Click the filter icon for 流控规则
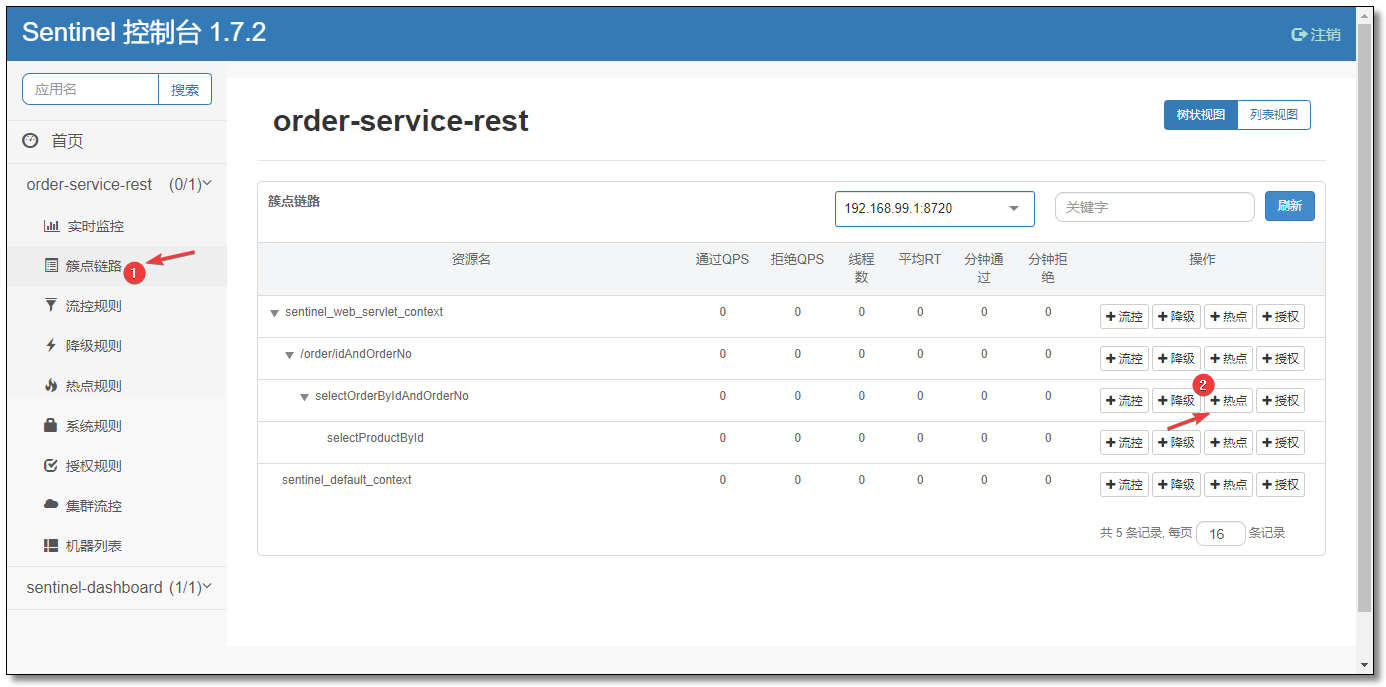The height and width of the screenshot is (687, 1386). click(x=51, y=305)
